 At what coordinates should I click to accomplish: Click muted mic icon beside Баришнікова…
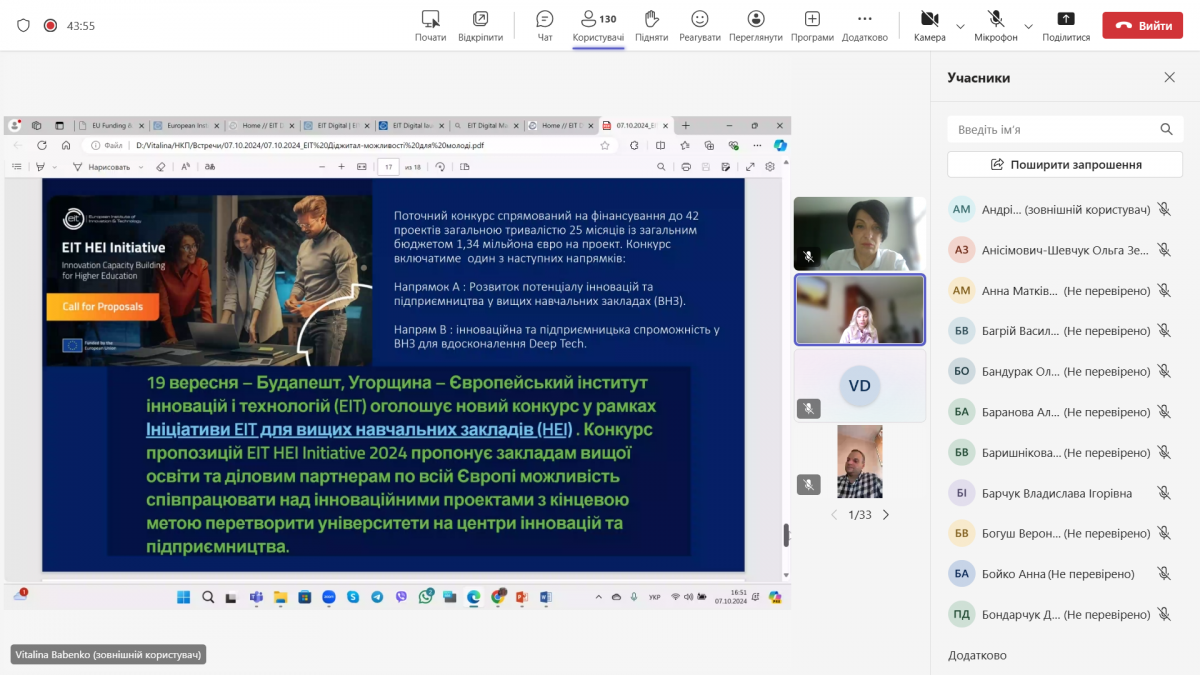pos(1164,452)
